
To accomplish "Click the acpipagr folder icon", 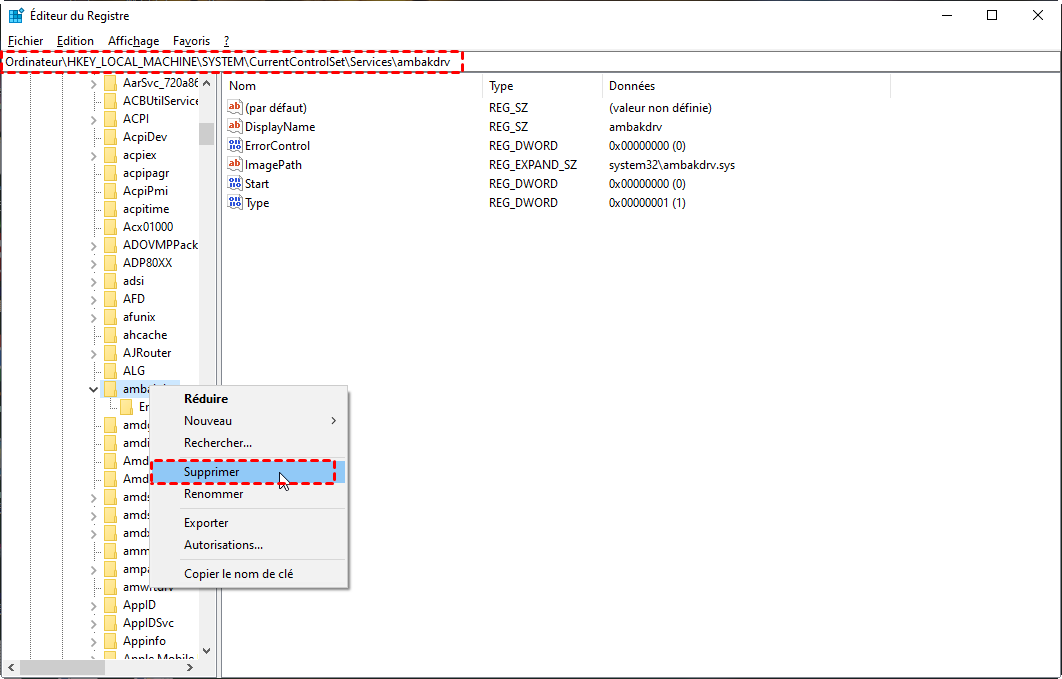I will pos(110,173).
